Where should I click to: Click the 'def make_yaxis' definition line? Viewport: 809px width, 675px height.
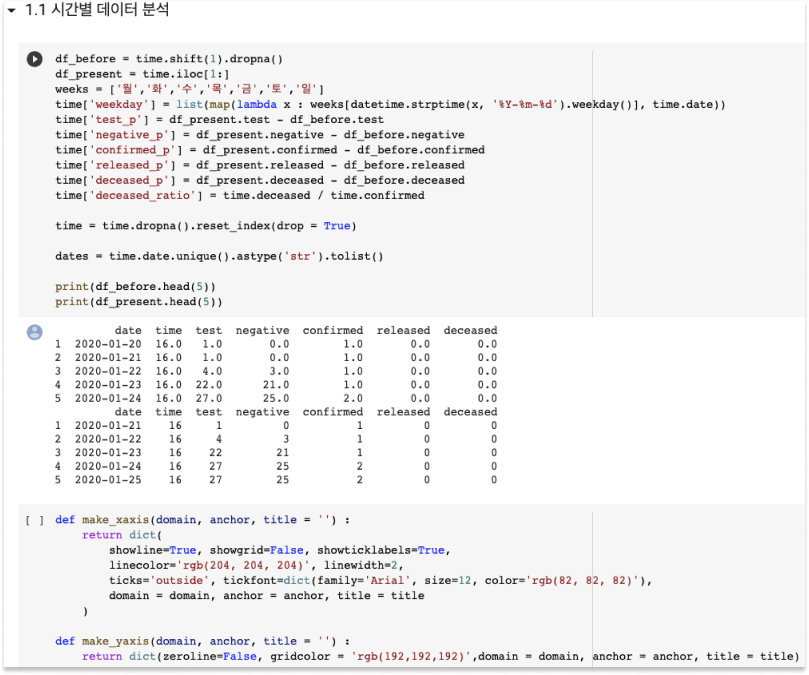pos(202,641)
